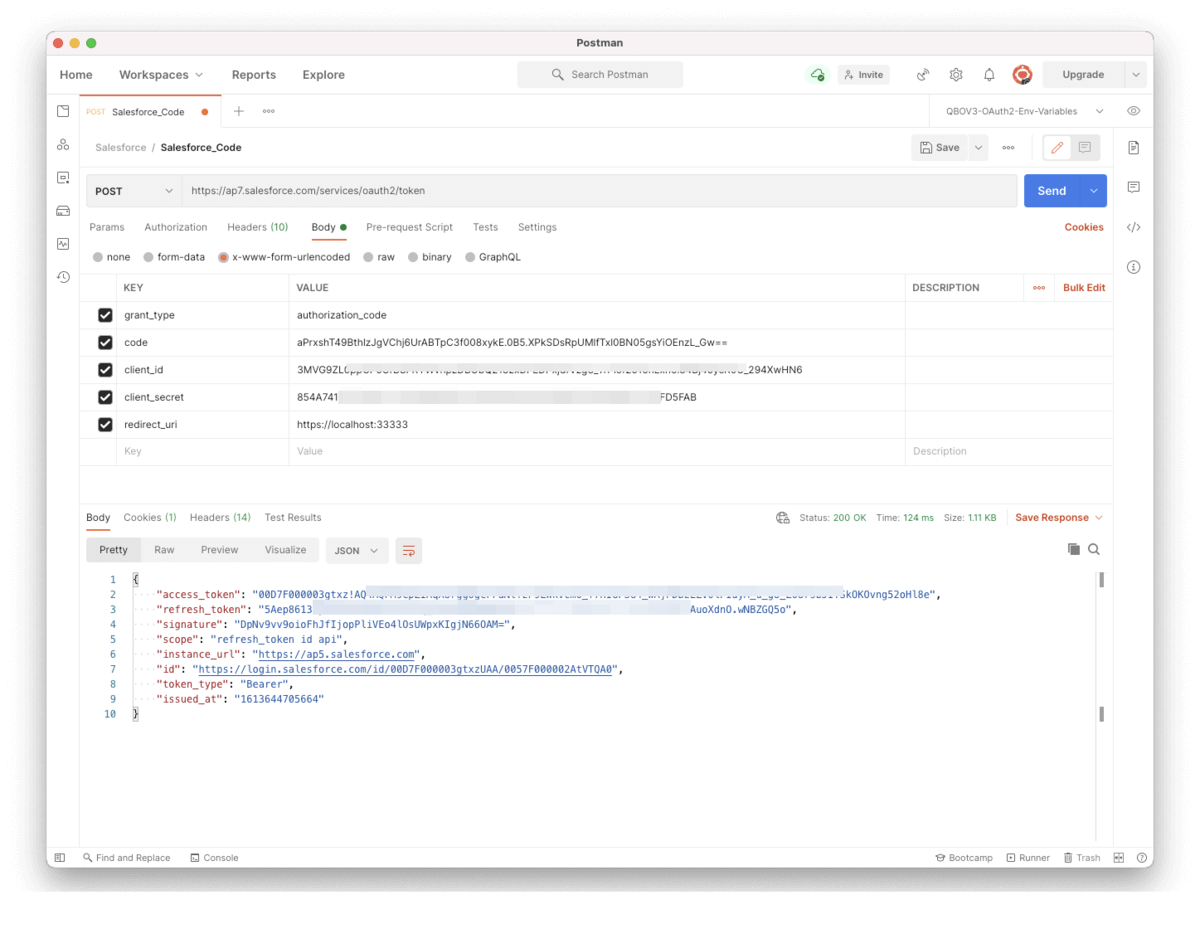Open Bulk Edit mode
The height and width of the screenshot is (929, 1200).
coord(1084,288)
